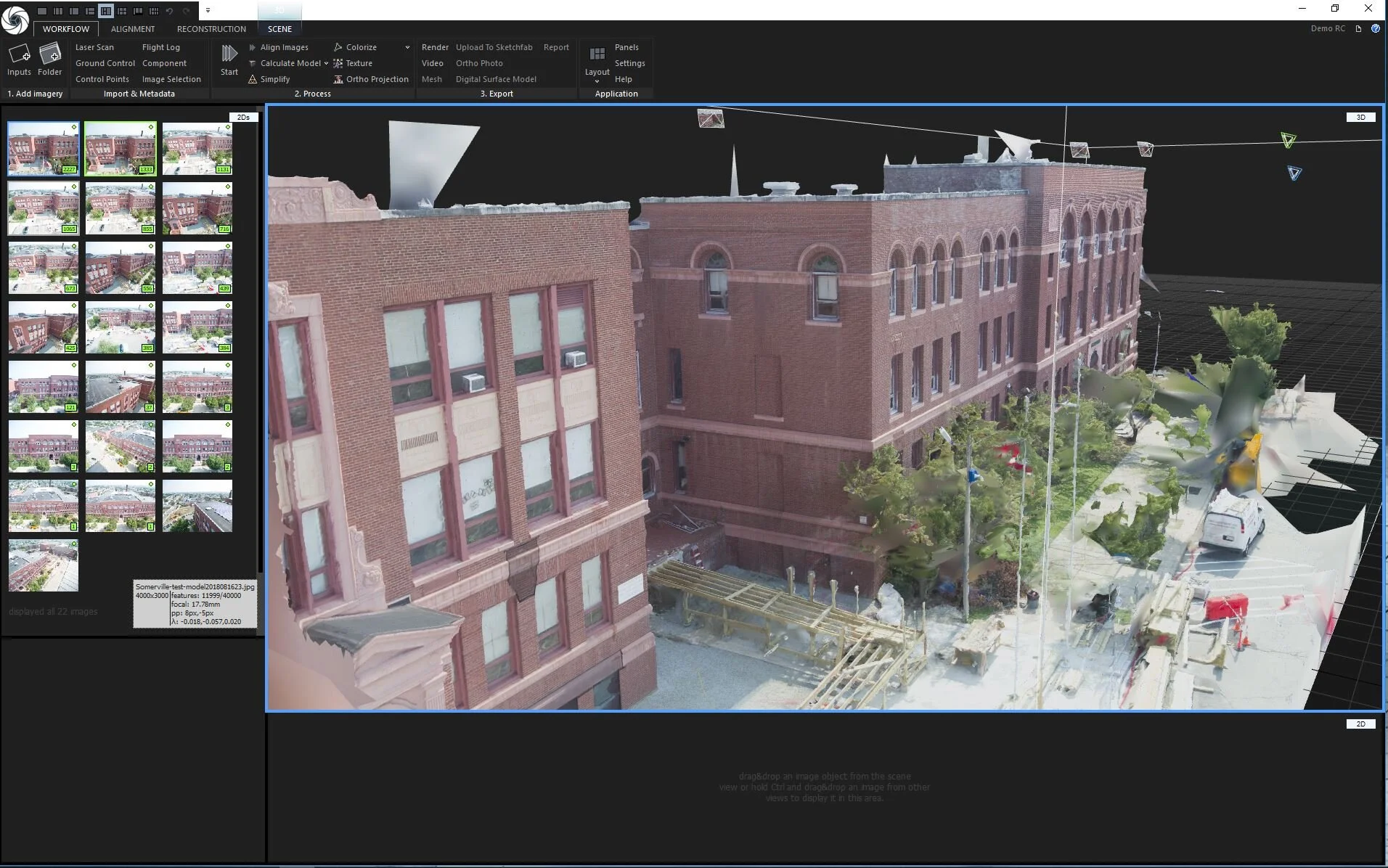Image resolution: width=1388 pixels, height=868 pixels.
Task: Select the lower blue camera marker in 3D view
Action: pos(1294,173)
